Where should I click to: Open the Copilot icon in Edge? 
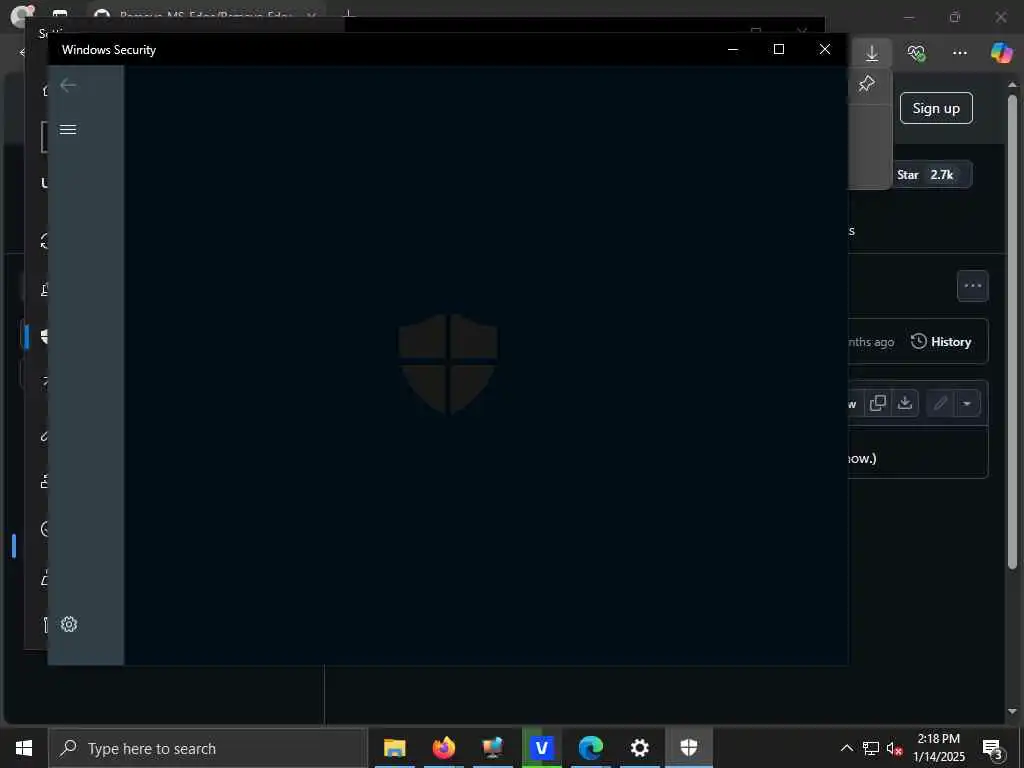(1001, 52)
